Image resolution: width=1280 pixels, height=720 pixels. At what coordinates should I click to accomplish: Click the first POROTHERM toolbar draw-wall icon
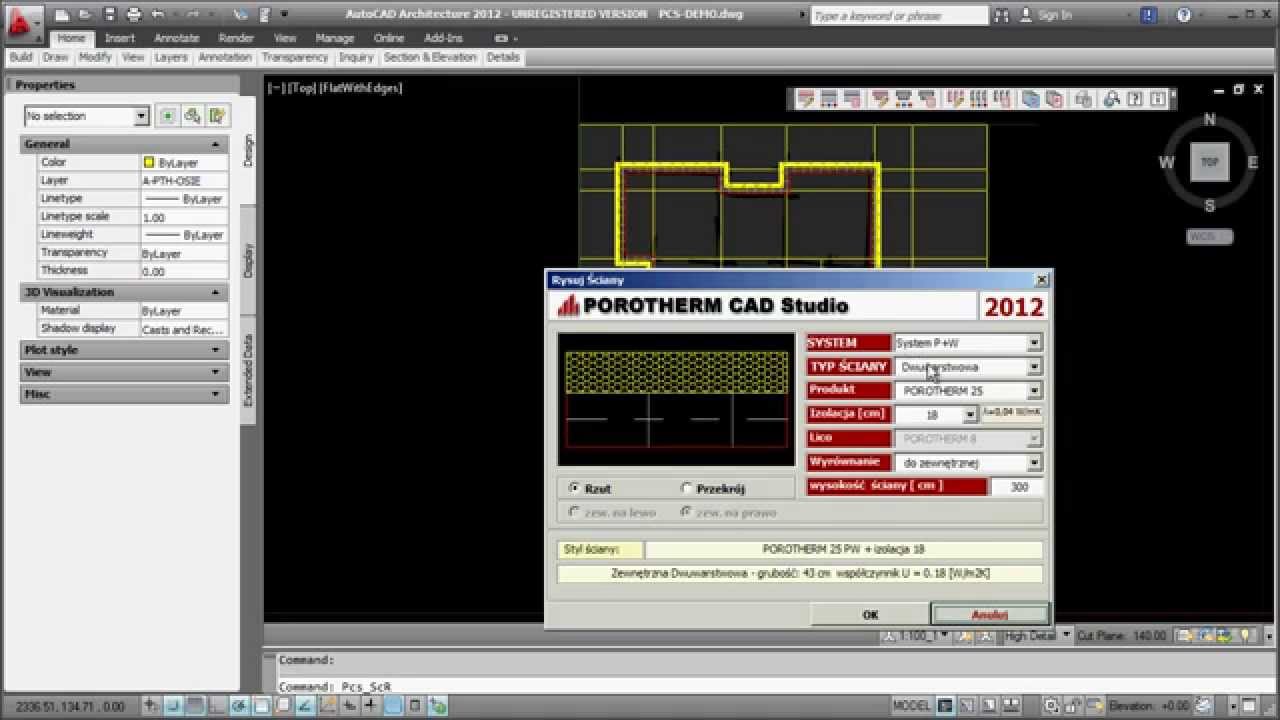805,99
